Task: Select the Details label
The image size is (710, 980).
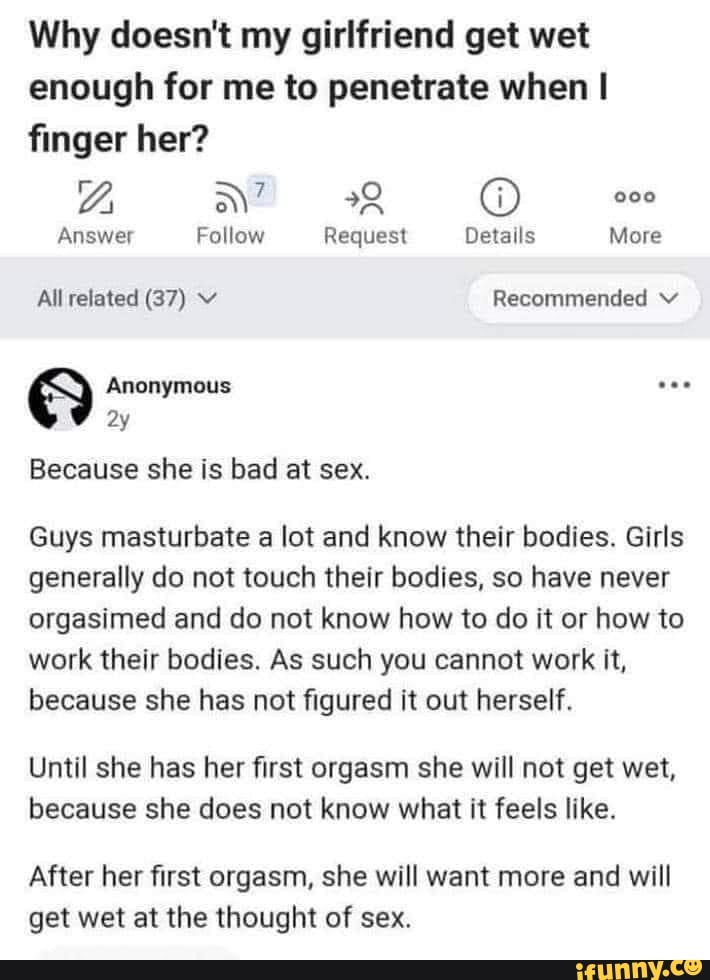Action: pos(499,236)
